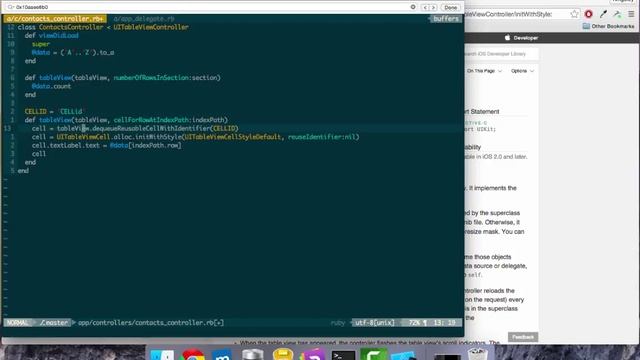Click the Done button in search bar
This screenshot has height=360, width=640.
451,7
